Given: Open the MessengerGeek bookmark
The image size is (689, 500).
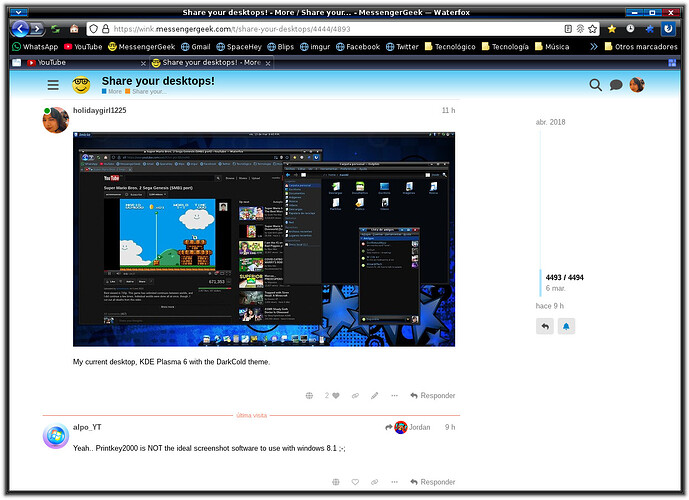Looking at the screenshot, I should pyautogui.click(x=141, y=47).
